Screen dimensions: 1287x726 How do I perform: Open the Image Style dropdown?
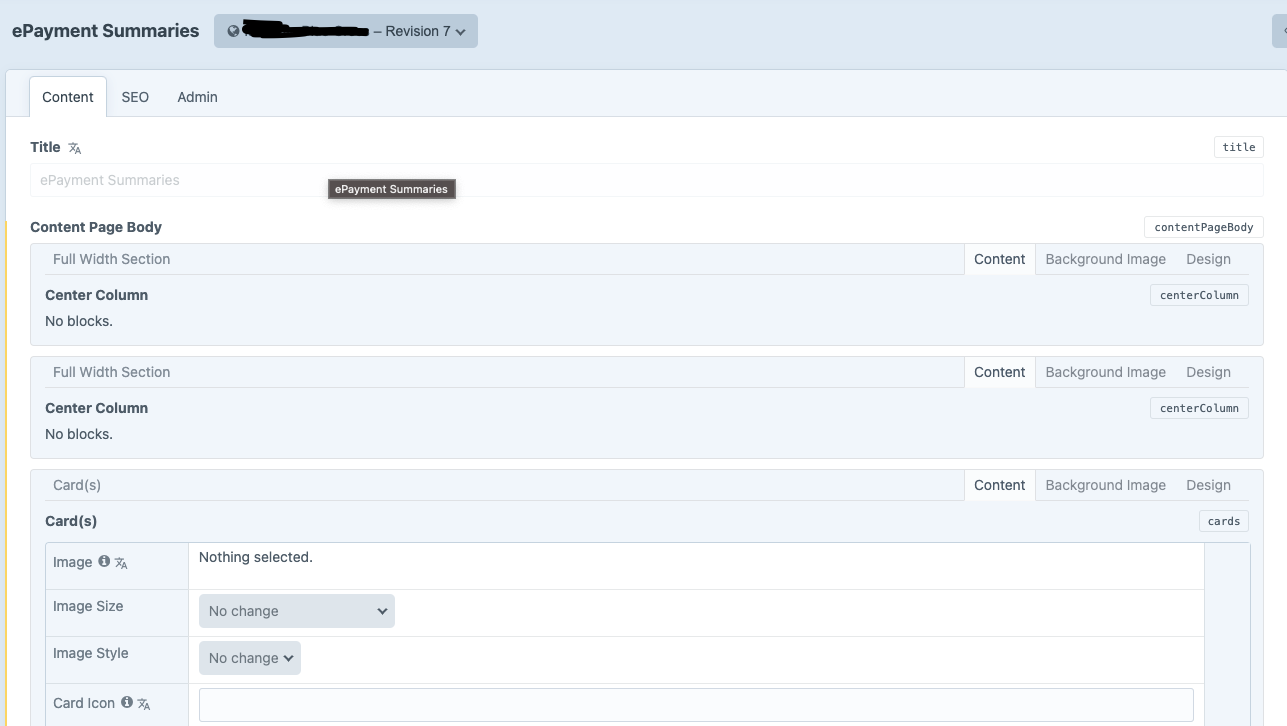(250, 658)
